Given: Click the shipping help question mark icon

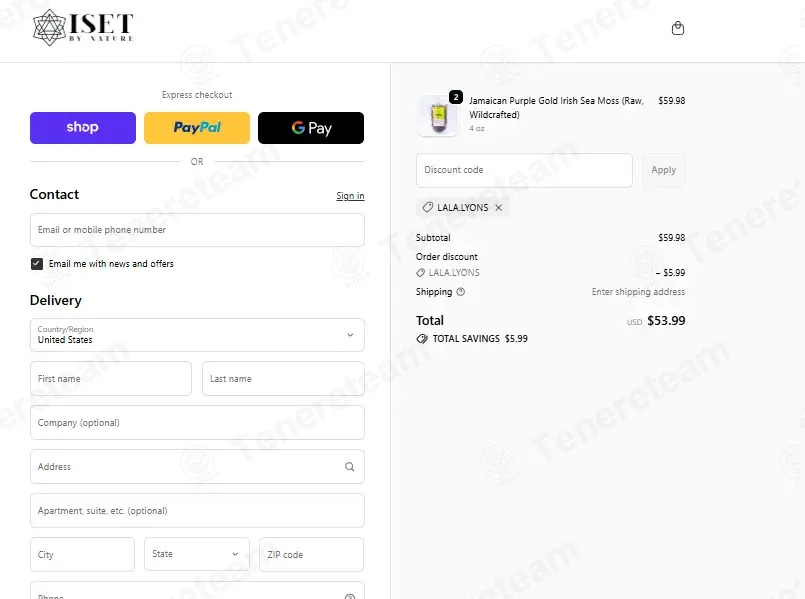Looking at the screenshot, I should coord(461,292).
